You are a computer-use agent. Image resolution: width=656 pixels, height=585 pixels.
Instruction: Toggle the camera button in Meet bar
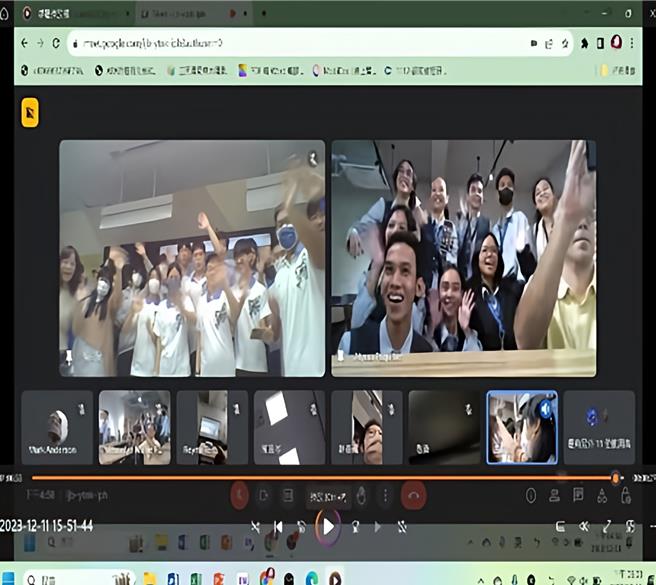(264, 495)
